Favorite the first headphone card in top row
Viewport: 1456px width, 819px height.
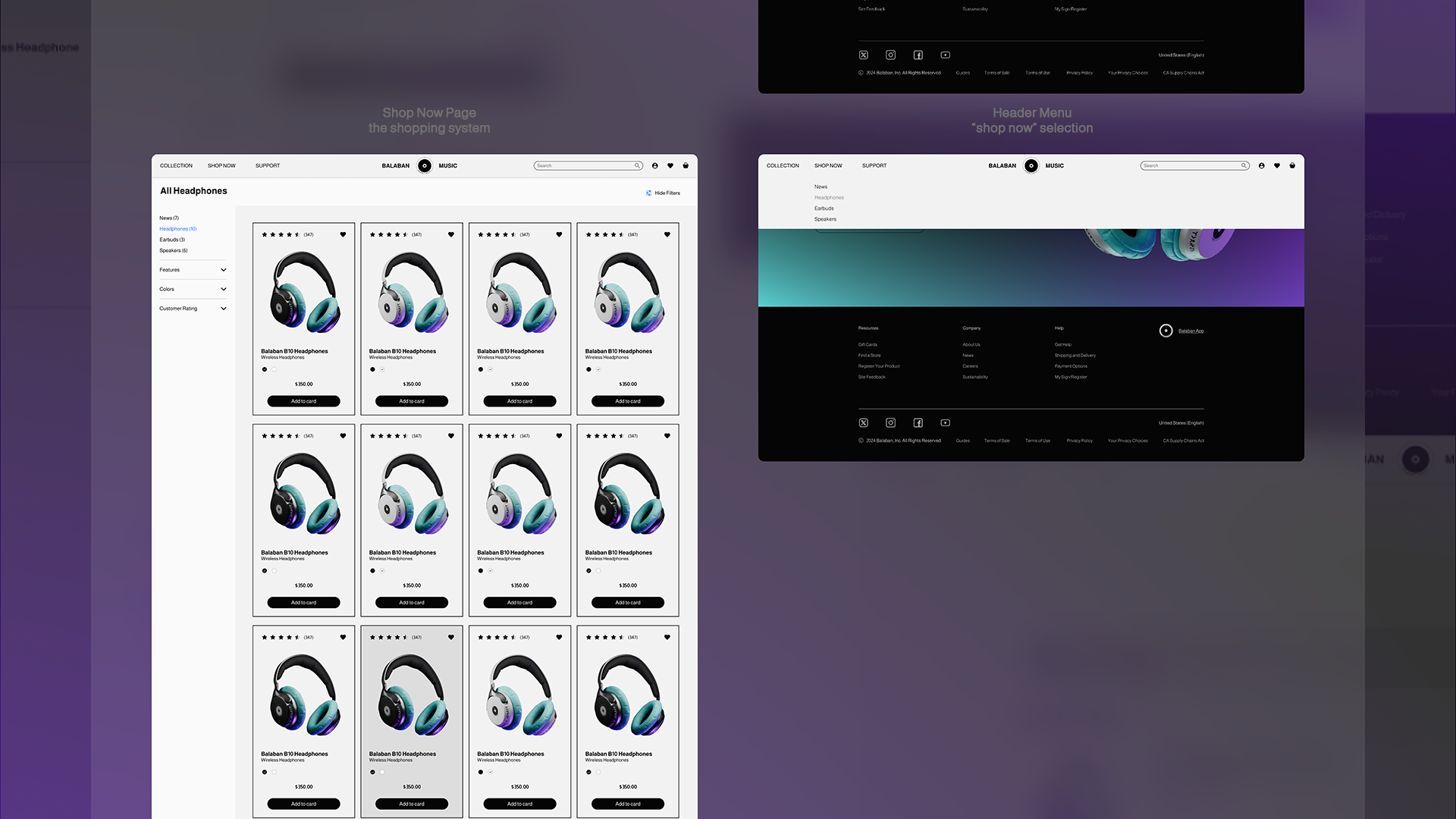point(343,234)
